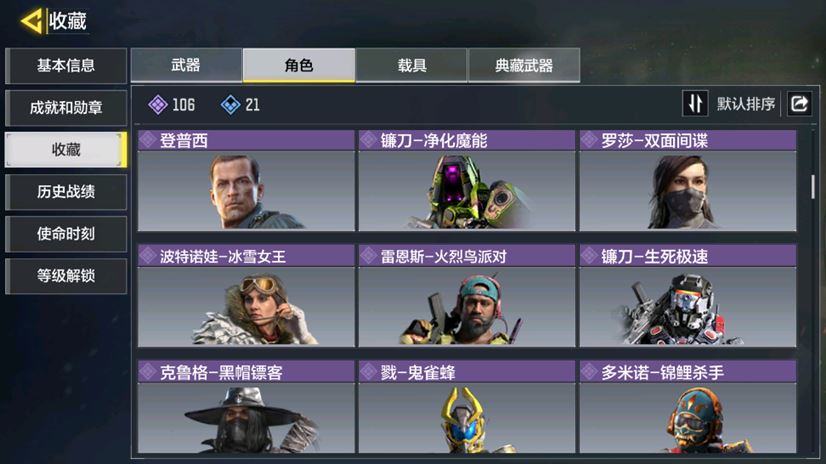
Task: Open the 基本信息 section
Action: (66, 66)
